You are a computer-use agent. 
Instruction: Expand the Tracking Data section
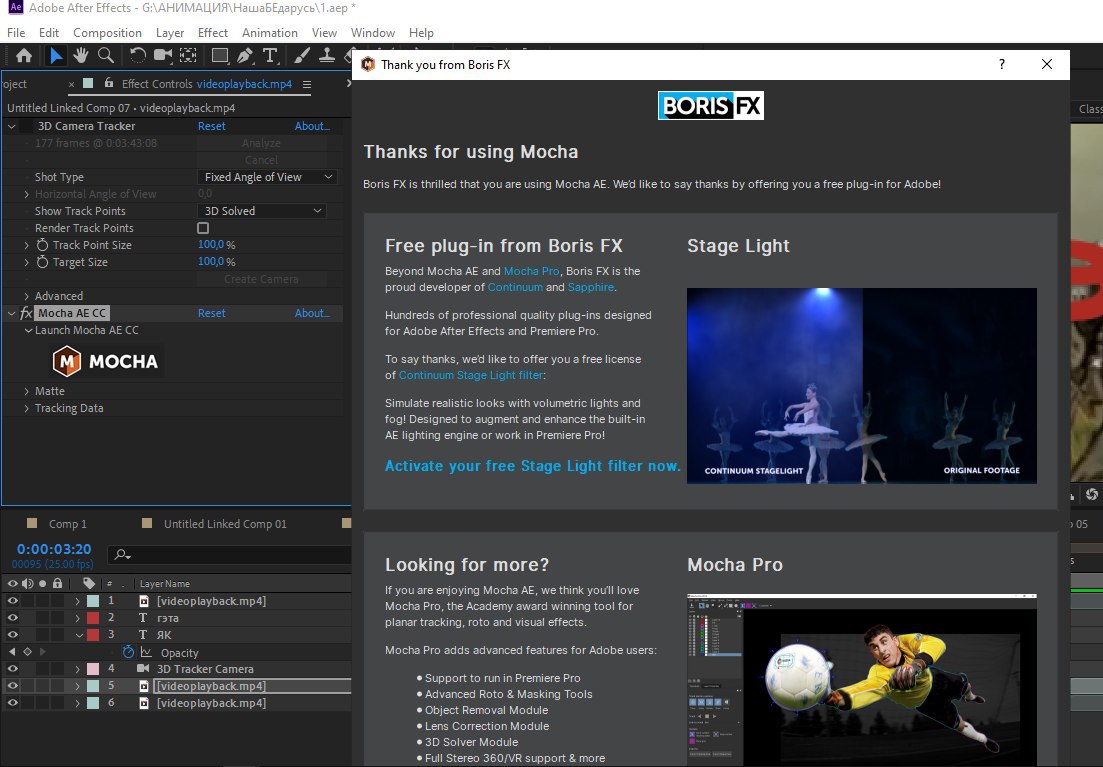tap(27, 408)
